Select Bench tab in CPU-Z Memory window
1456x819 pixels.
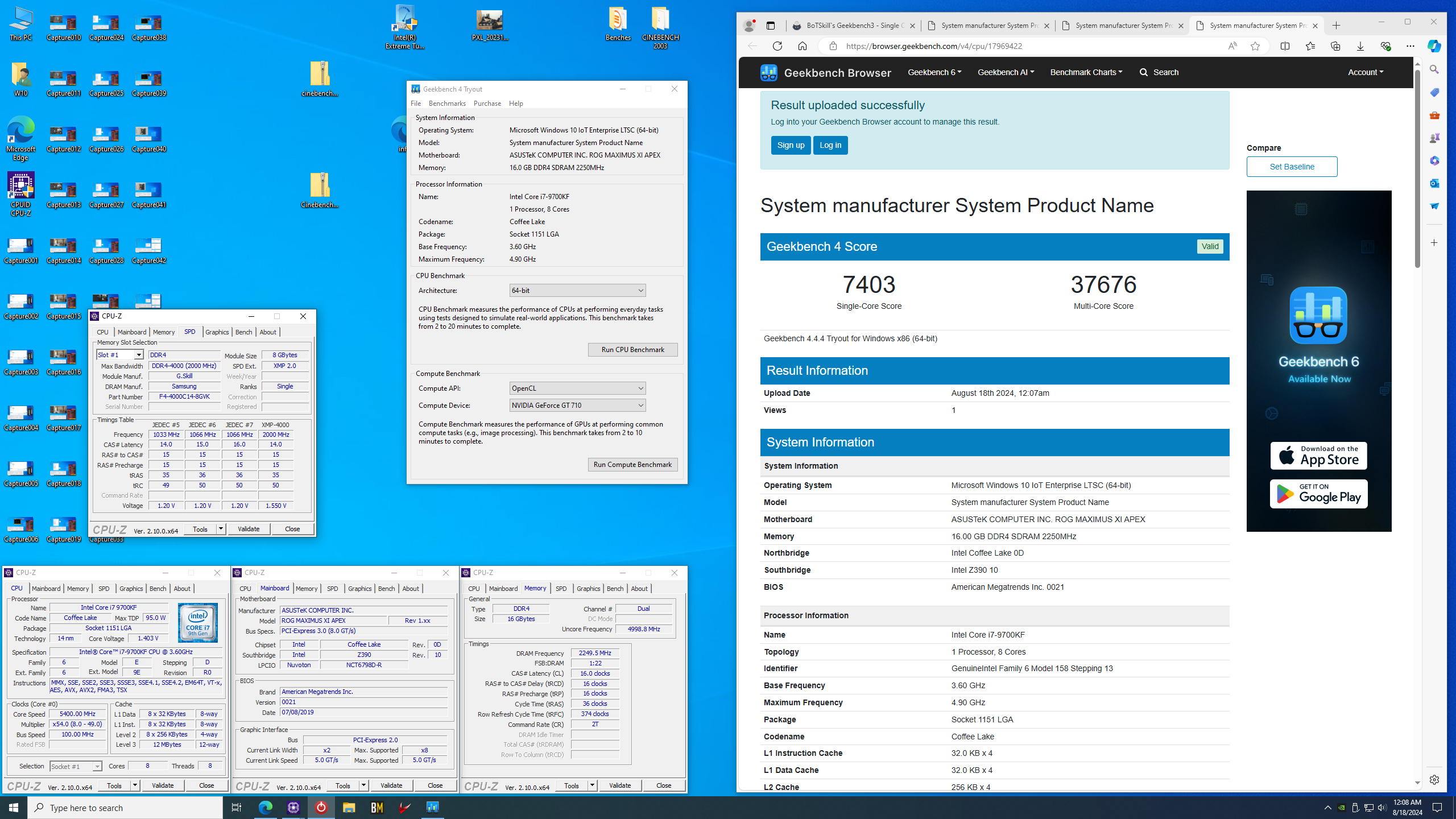615,589
